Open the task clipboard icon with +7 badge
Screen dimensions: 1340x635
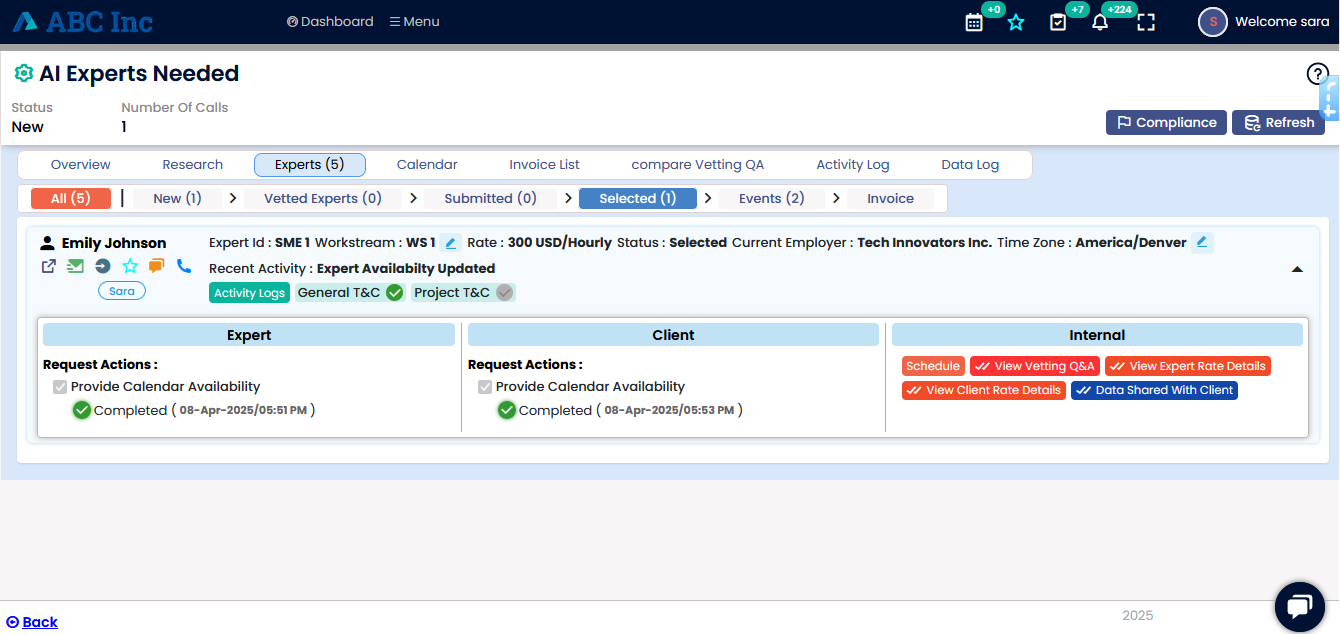click(1058, 22)
